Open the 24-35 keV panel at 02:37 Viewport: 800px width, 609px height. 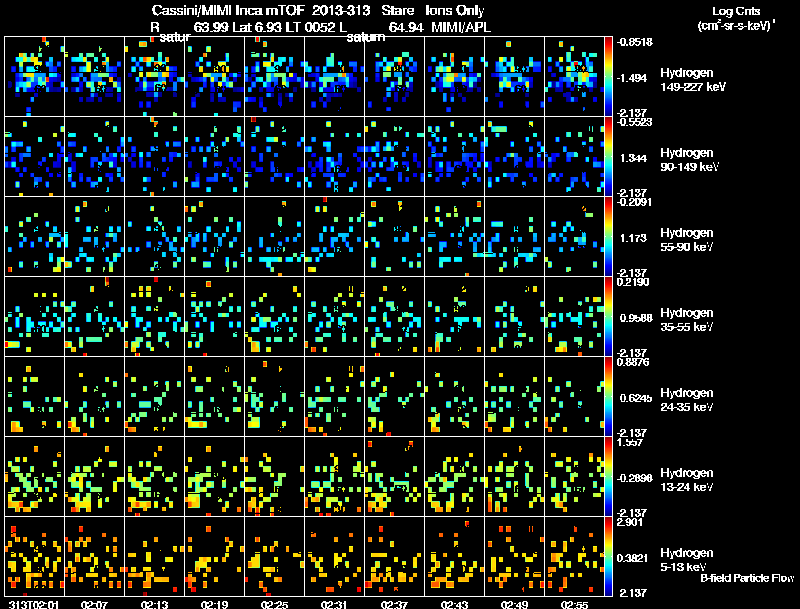(394, 397)
